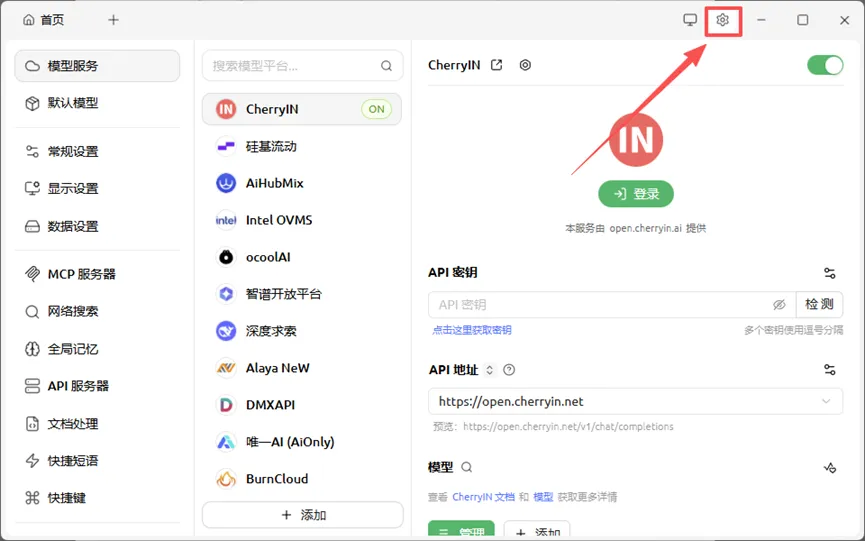Click 点击这里获取密钥 link
The image size is (865, 541).
(472, 330)
